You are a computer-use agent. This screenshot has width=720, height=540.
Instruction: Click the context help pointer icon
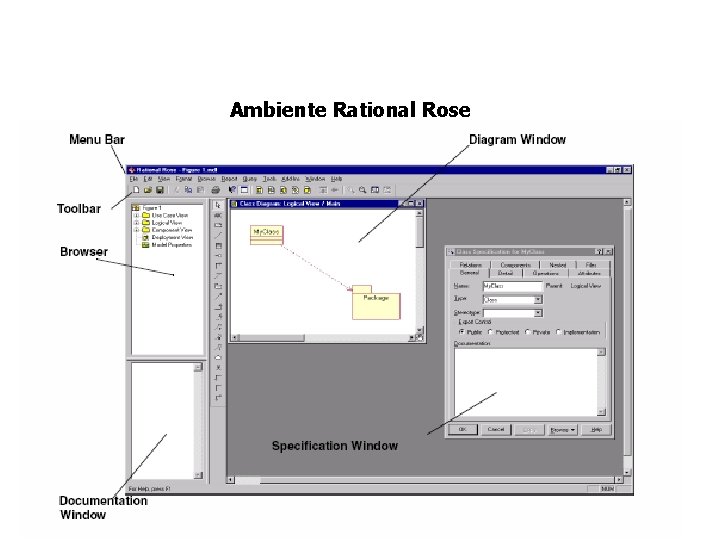click(232, 190)
